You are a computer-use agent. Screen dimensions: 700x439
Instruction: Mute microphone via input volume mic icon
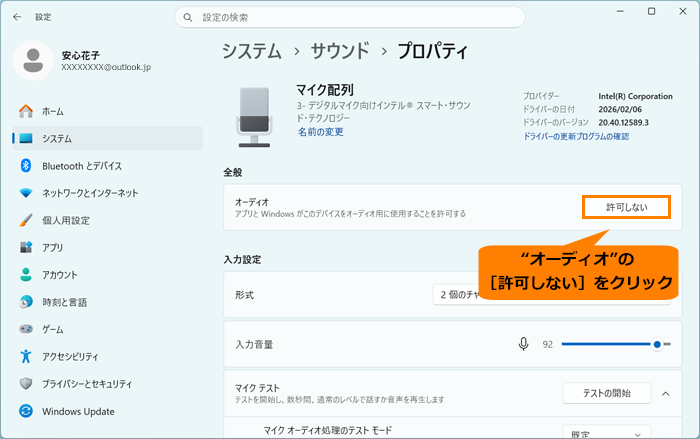524,344
